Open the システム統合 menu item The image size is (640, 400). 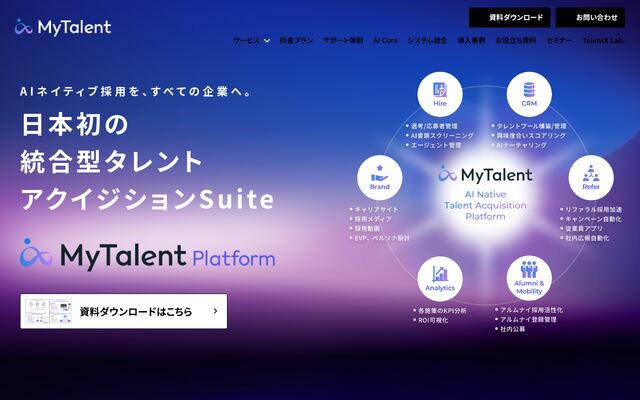[427, 40]
